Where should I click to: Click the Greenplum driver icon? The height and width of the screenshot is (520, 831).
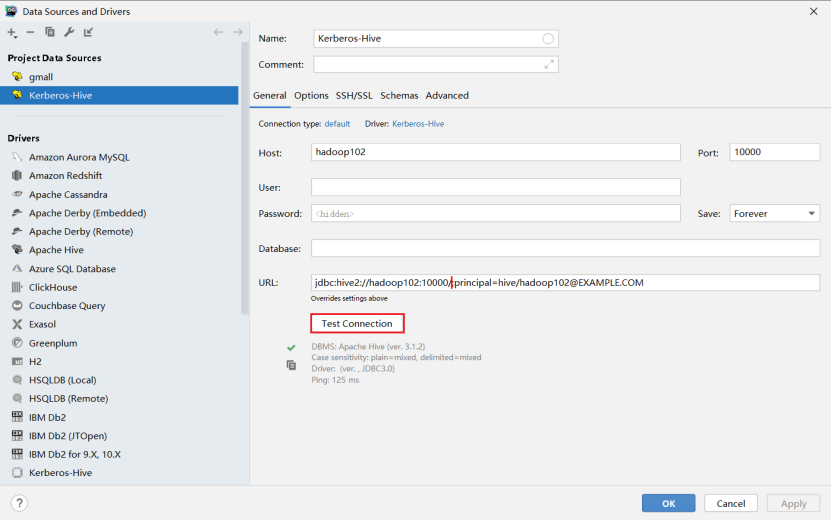(17, 342)
